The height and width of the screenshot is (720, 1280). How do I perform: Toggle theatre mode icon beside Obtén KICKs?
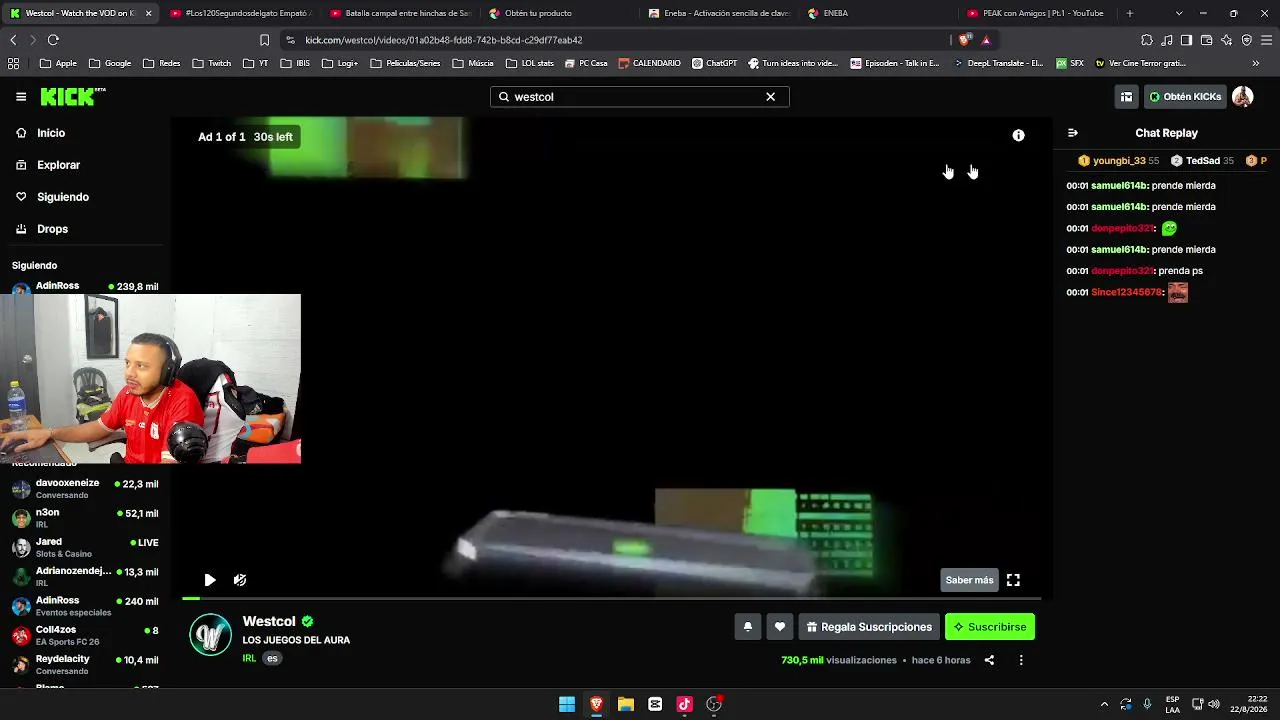(1126, 97)
